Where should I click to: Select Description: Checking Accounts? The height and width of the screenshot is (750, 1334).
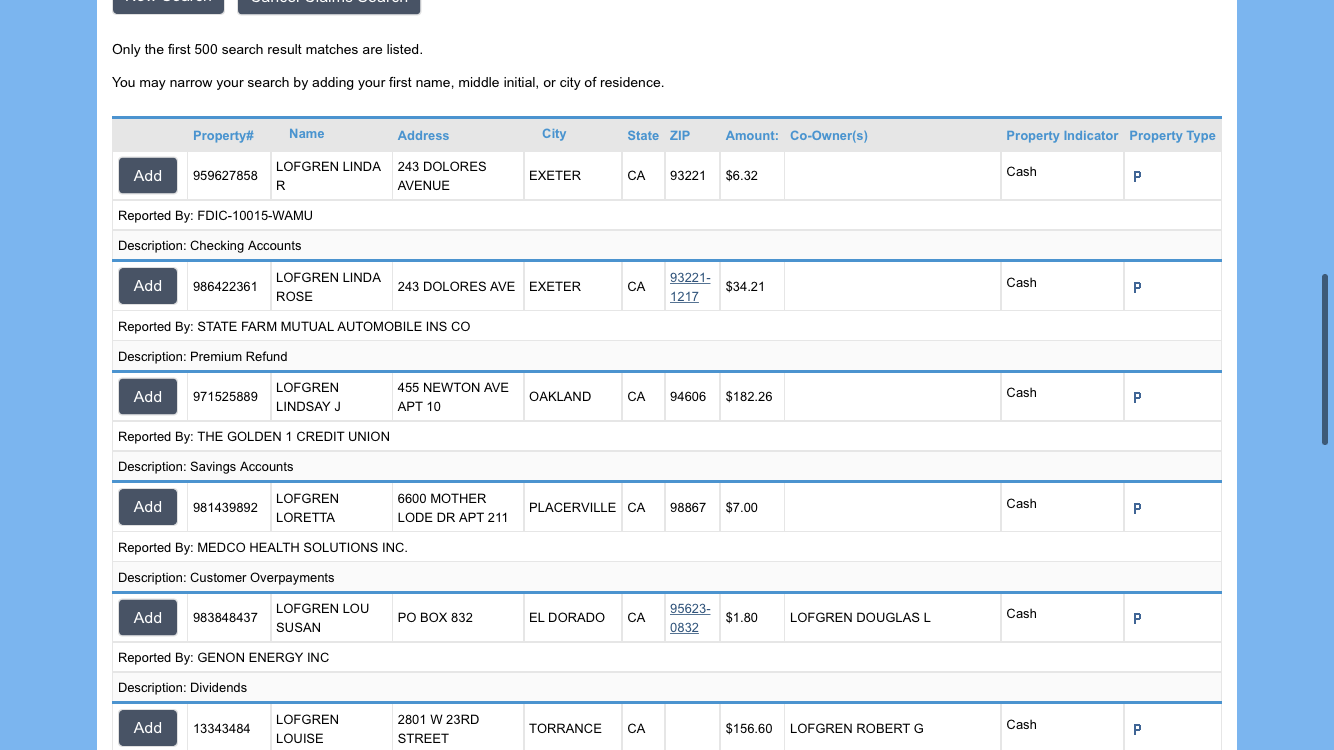pyautogui.click(x=210, y=246)
